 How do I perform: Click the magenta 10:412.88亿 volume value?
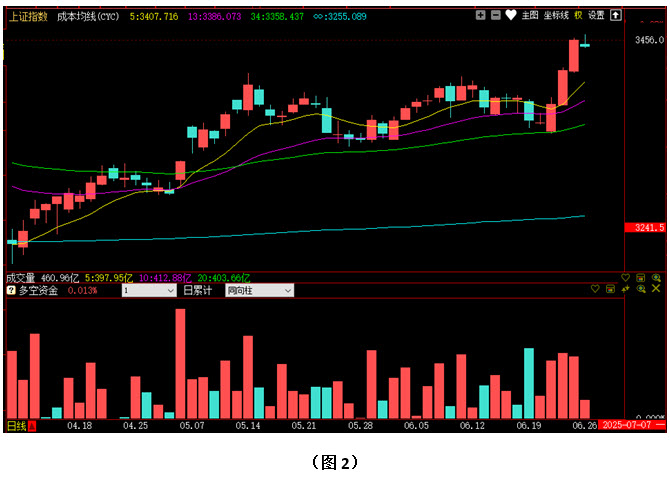[165, 278]
